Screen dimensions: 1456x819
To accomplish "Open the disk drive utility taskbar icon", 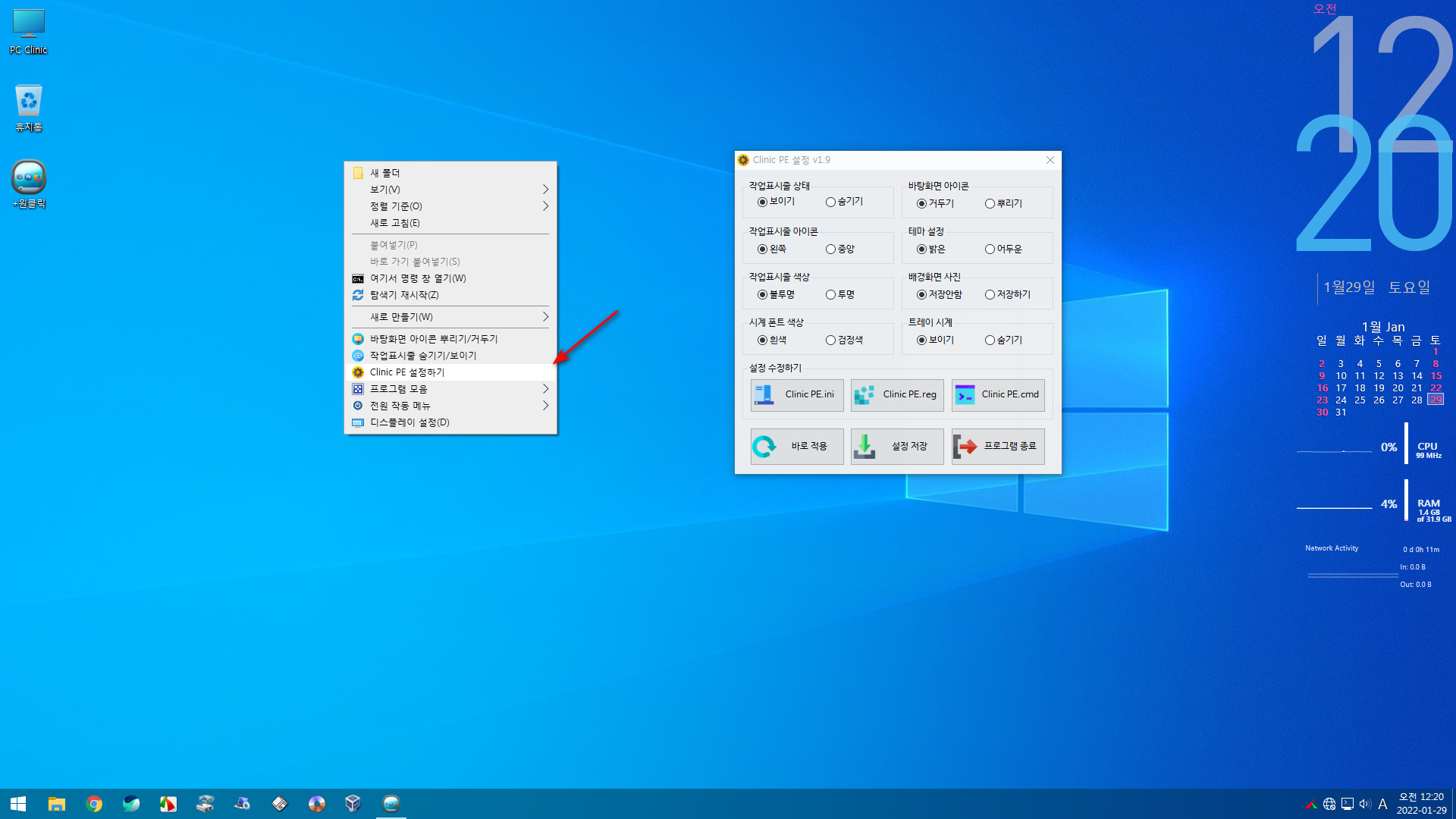I will [x=206, y=804].
